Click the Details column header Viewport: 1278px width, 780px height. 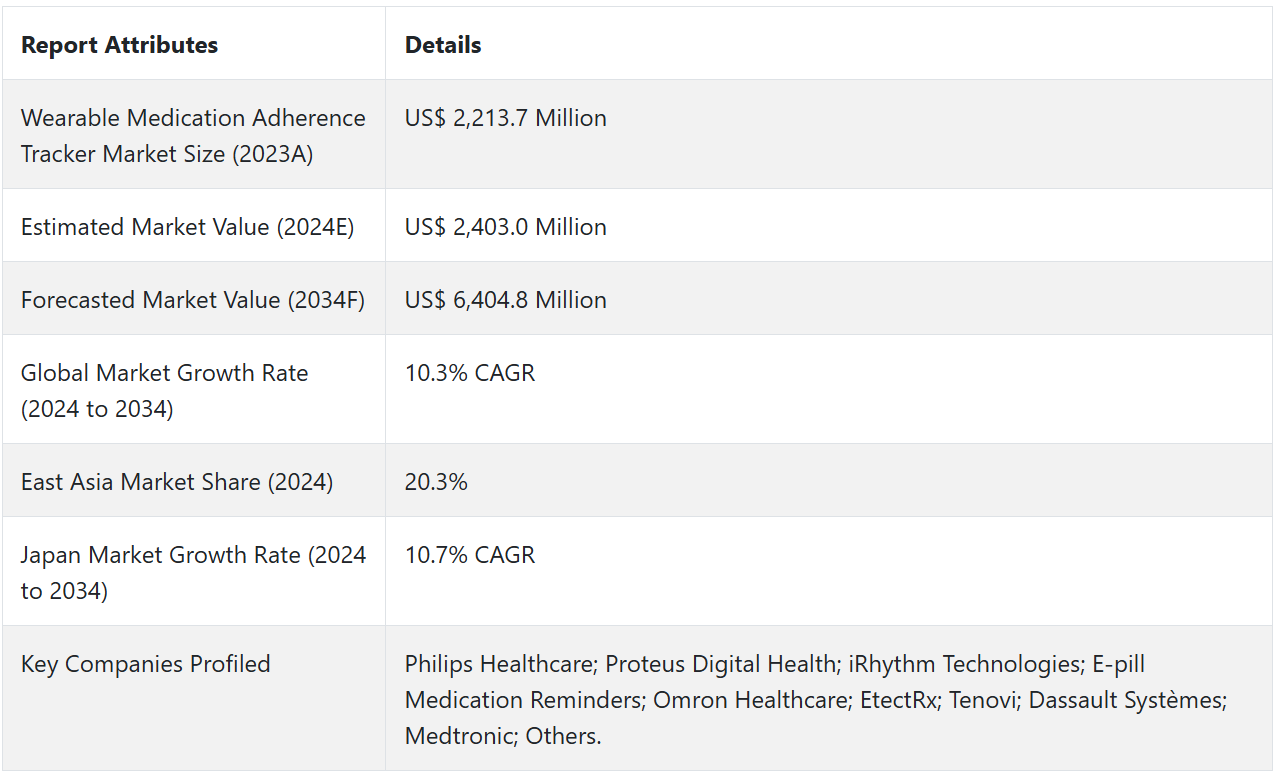(443, 45)
